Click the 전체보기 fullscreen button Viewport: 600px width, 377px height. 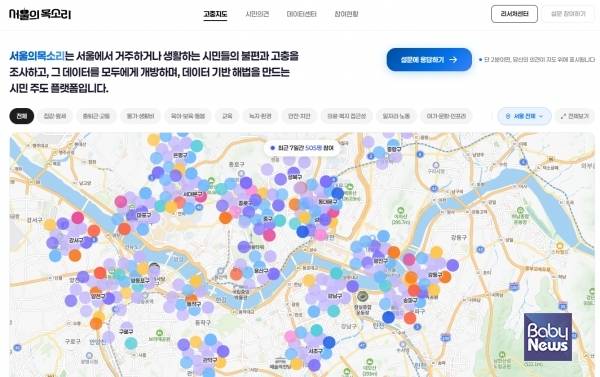click(575, 116)
